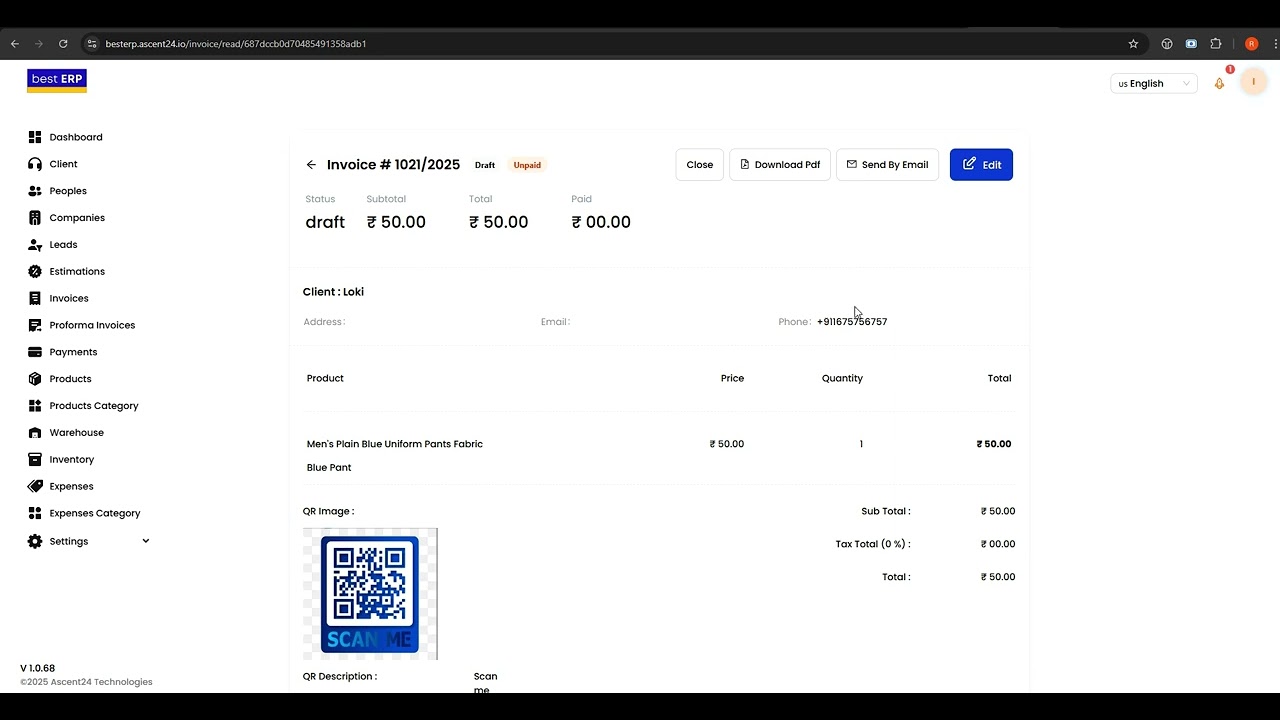
Task: Click the browser address bar URL
Action: 236,44
